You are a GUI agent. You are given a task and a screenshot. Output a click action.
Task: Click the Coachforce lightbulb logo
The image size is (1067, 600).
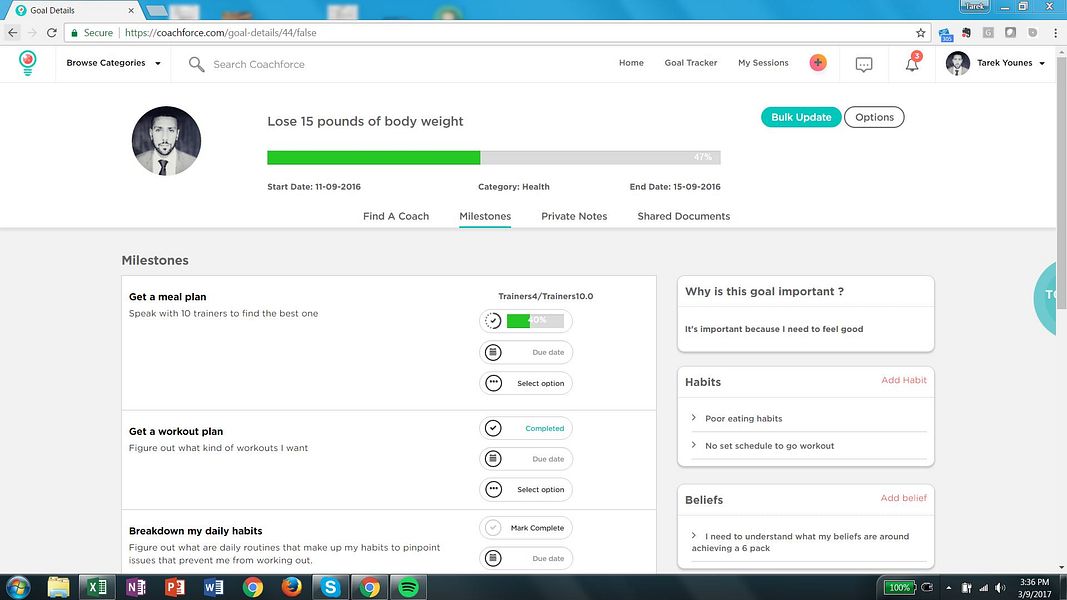(x=27, y=63)
